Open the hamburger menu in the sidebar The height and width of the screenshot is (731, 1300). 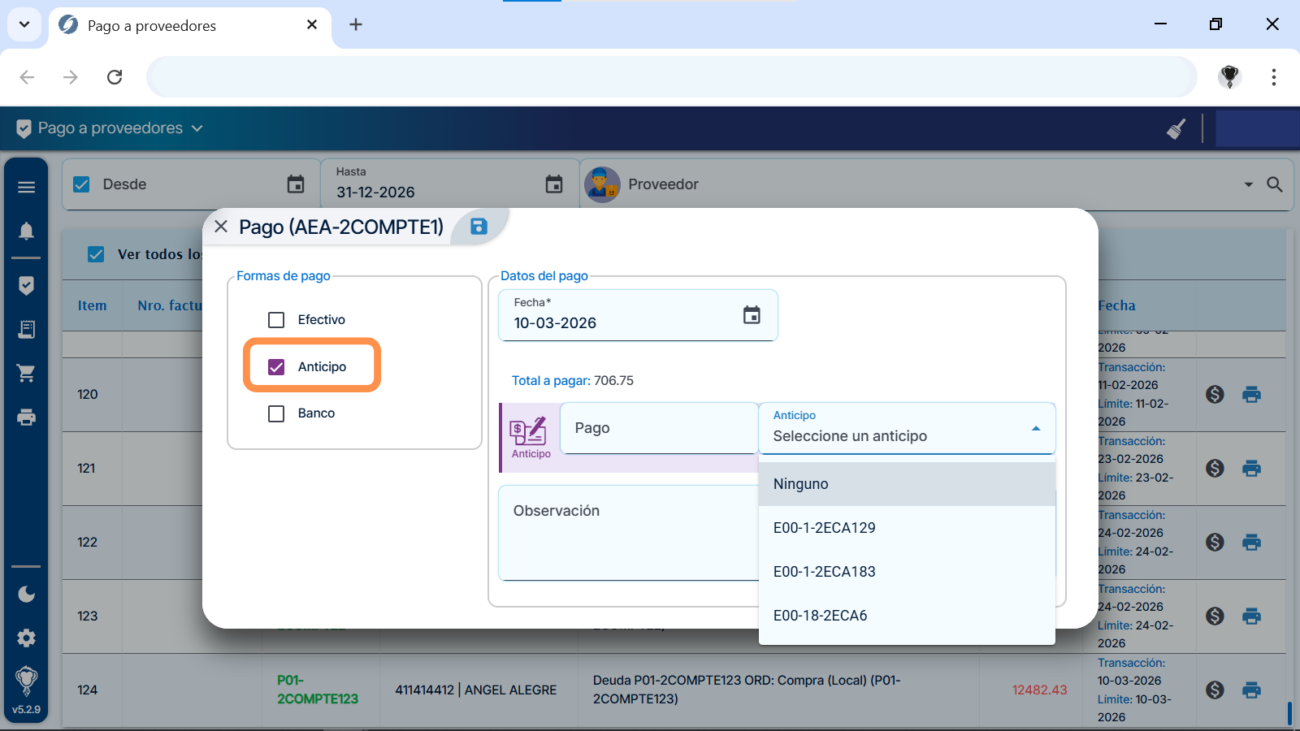(x=27, y=187)
